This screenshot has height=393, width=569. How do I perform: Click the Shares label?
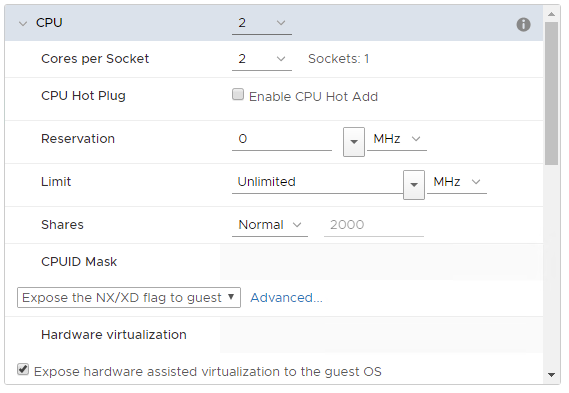coord(62,225)
